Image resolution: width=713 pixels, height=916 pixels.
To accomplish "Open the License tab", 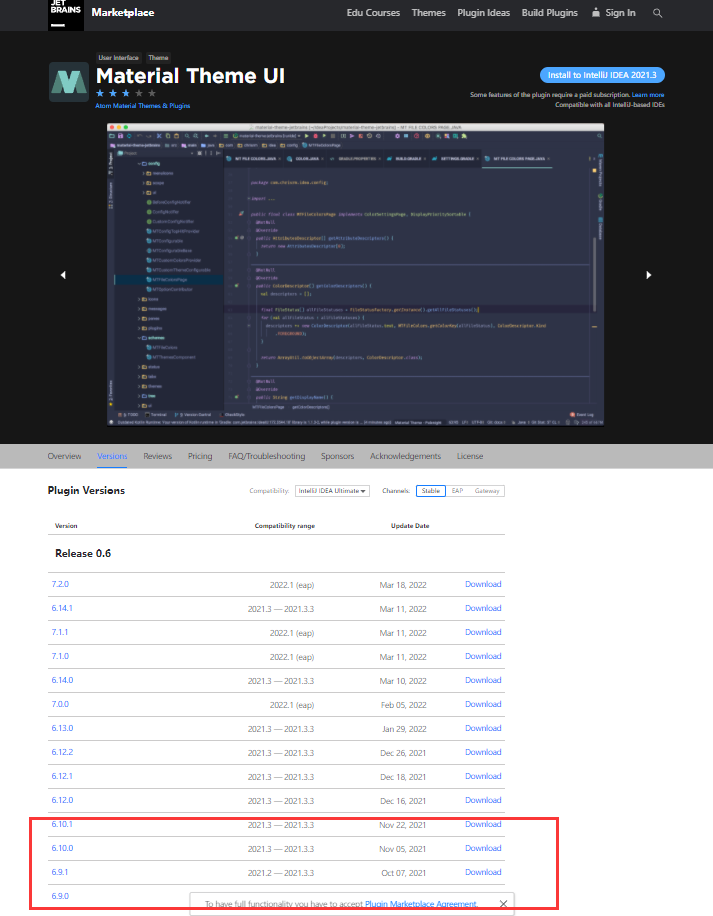I will point(470,456).
